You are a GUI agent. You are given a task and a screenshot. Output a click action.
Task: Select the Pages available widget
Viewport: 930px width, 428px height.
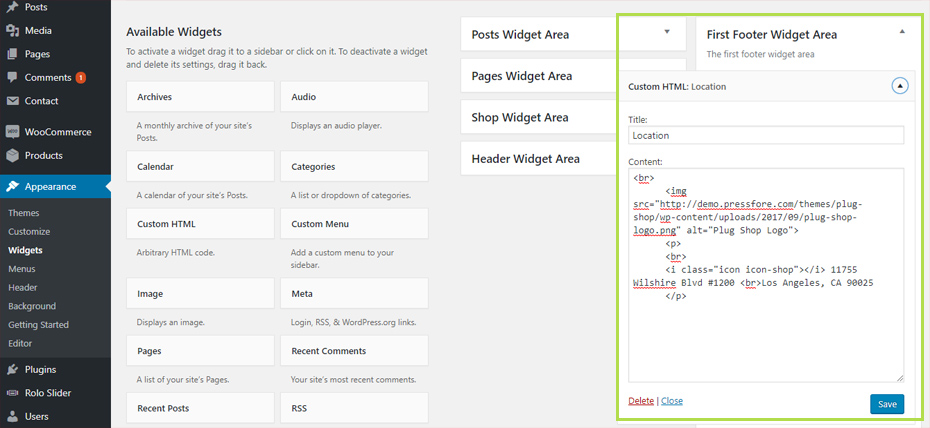200,351
